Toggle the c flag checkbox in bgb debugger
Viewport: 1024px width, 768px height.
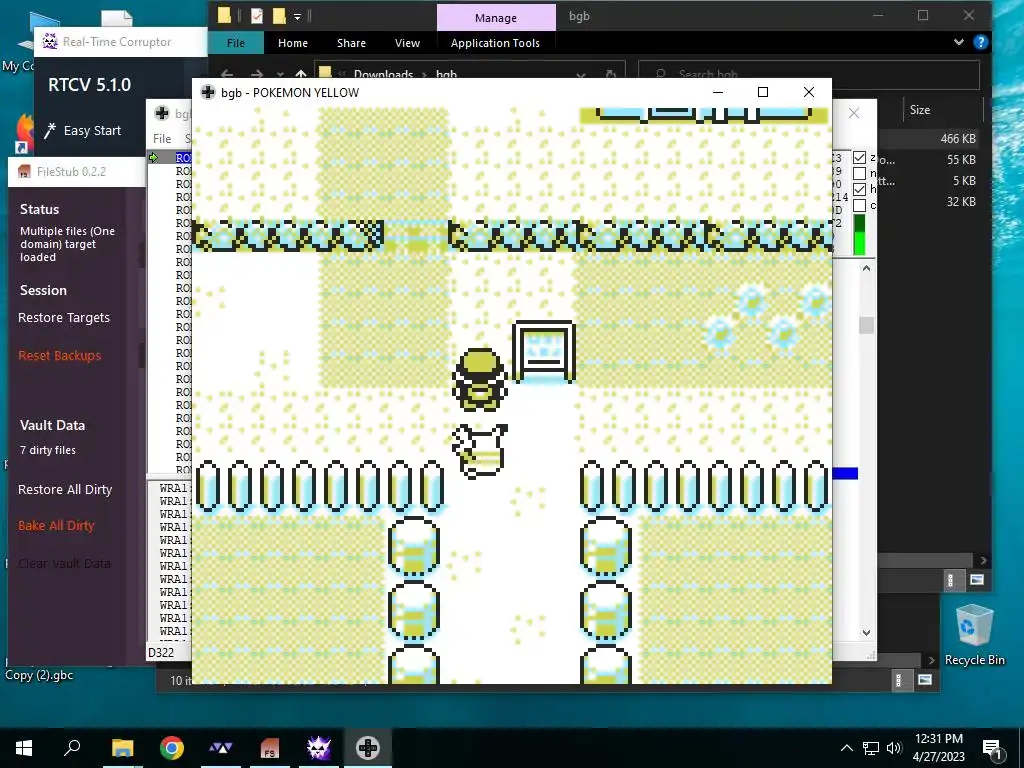[x=859, y=206]
